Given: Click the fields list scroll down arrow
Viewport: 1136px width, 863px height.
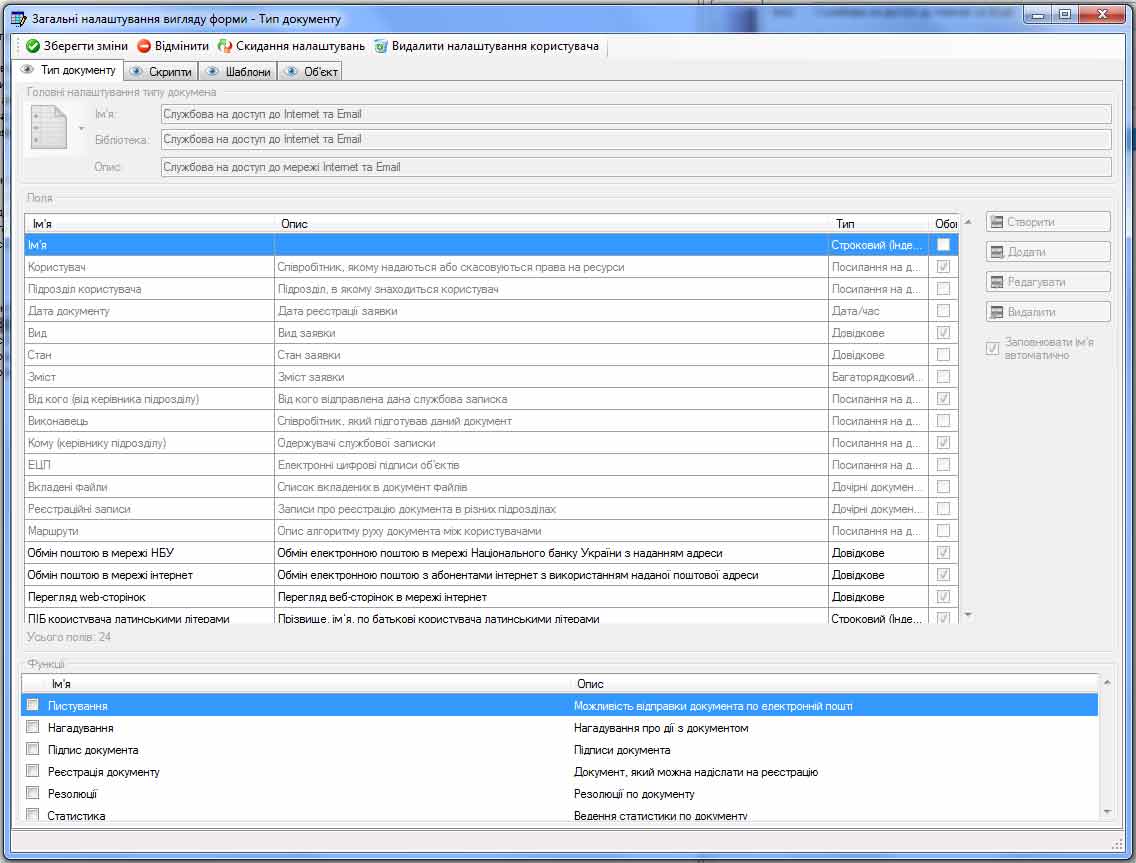Looking at the screenshot, I should (969, 616).
